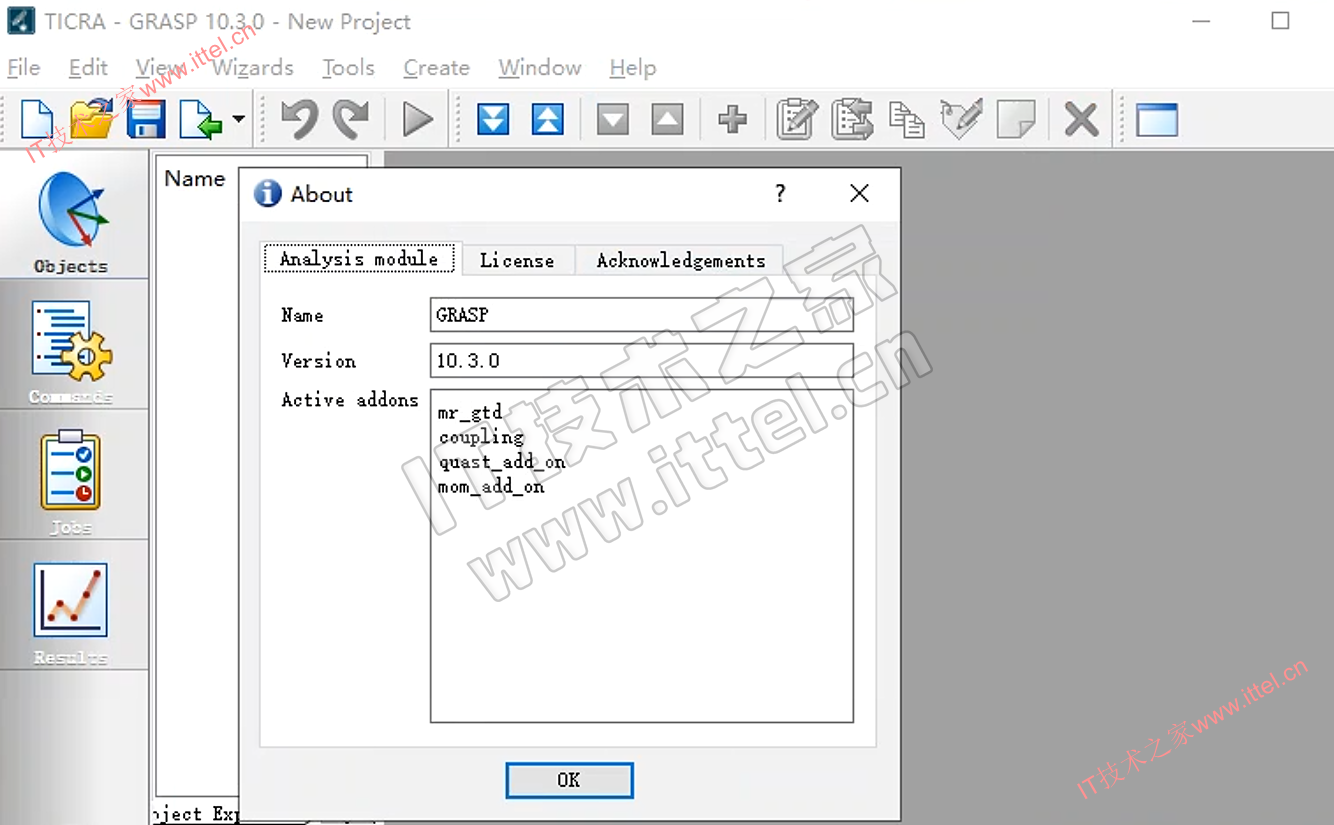Switch to the License tab
The height and width of the screenshot is (825, 1334).
click(516, 260)
